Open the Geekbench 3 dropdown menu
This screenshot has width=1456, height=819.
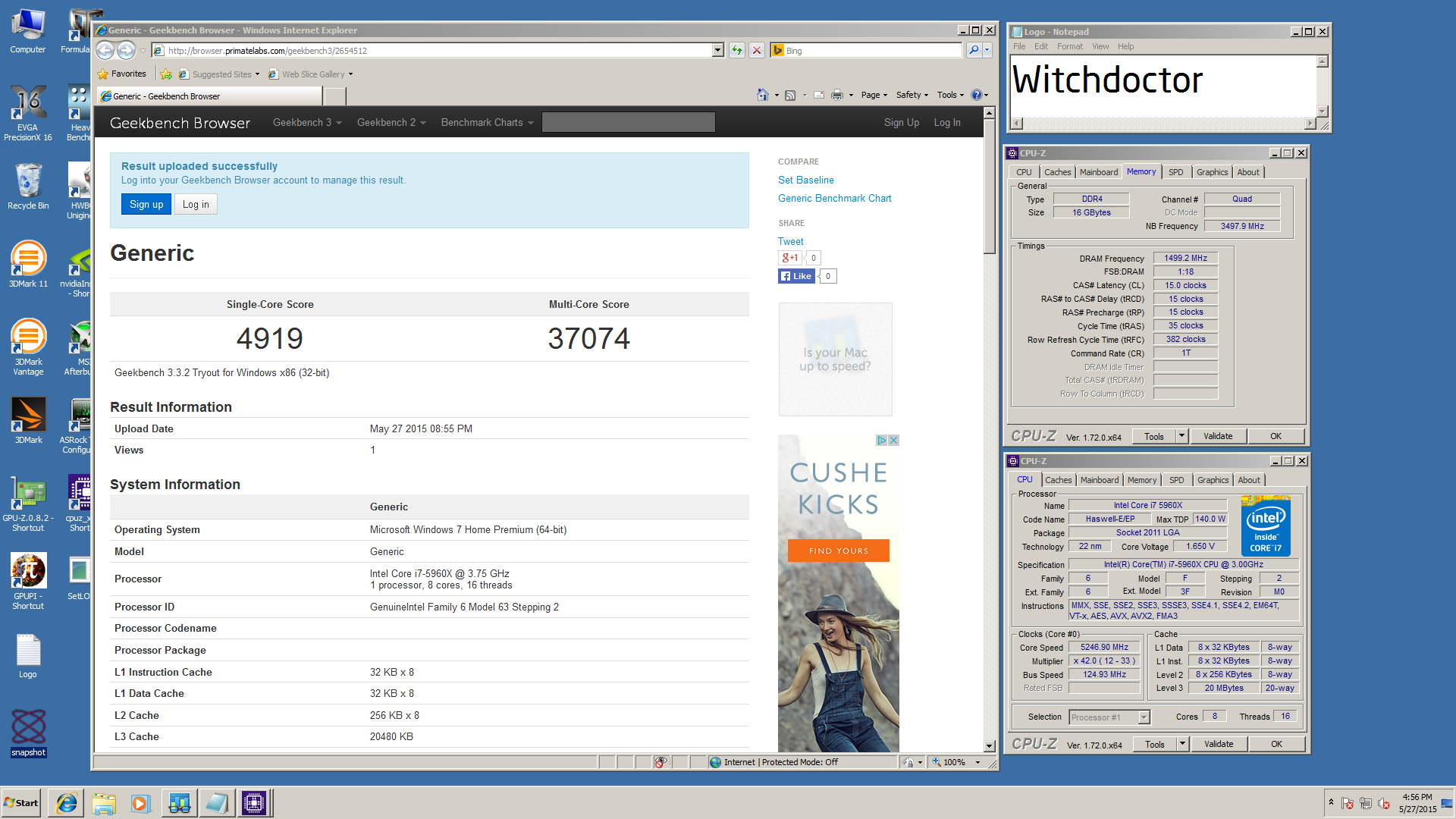point(307,122)
